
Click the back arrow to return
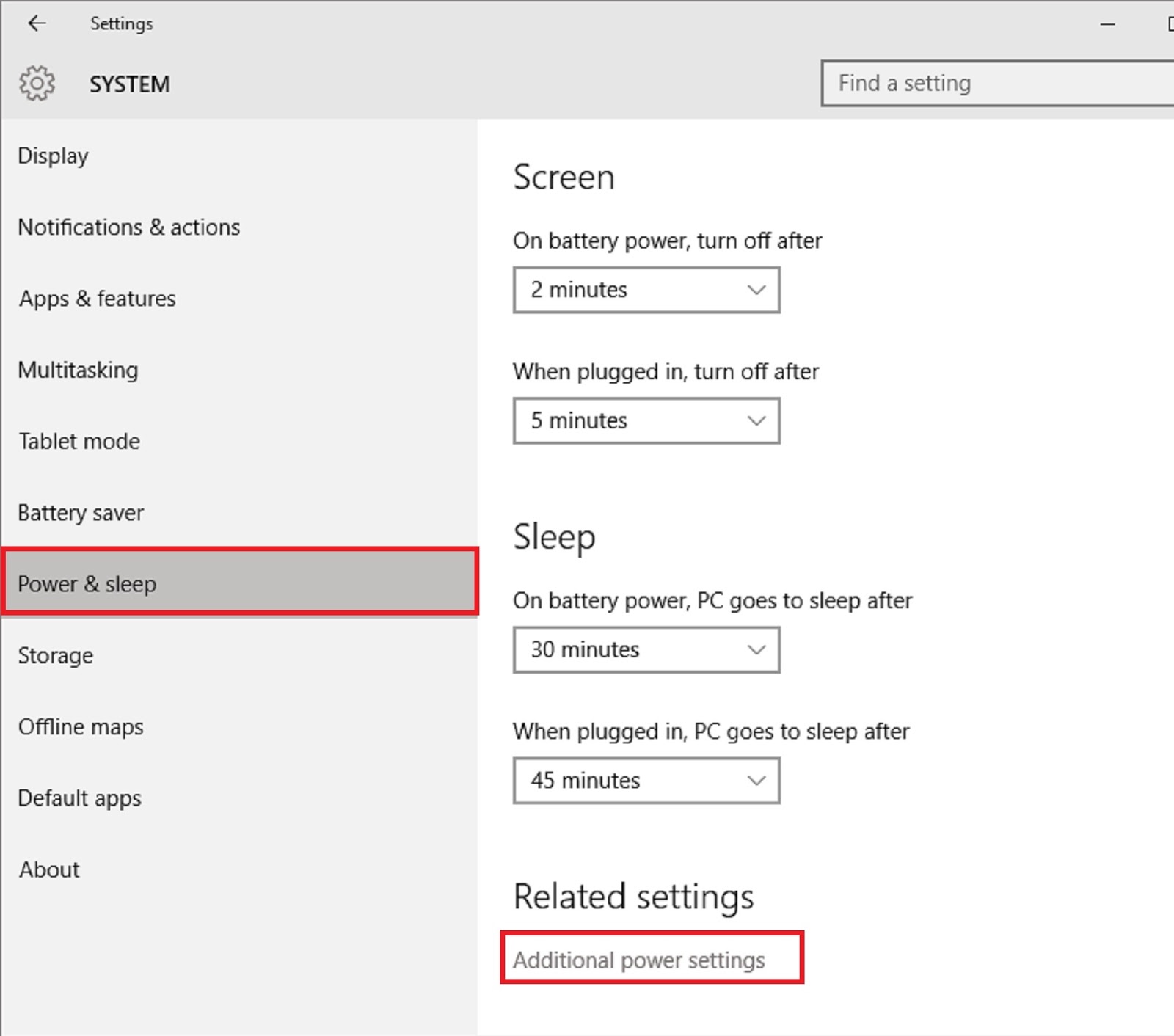tap(37, 23)
